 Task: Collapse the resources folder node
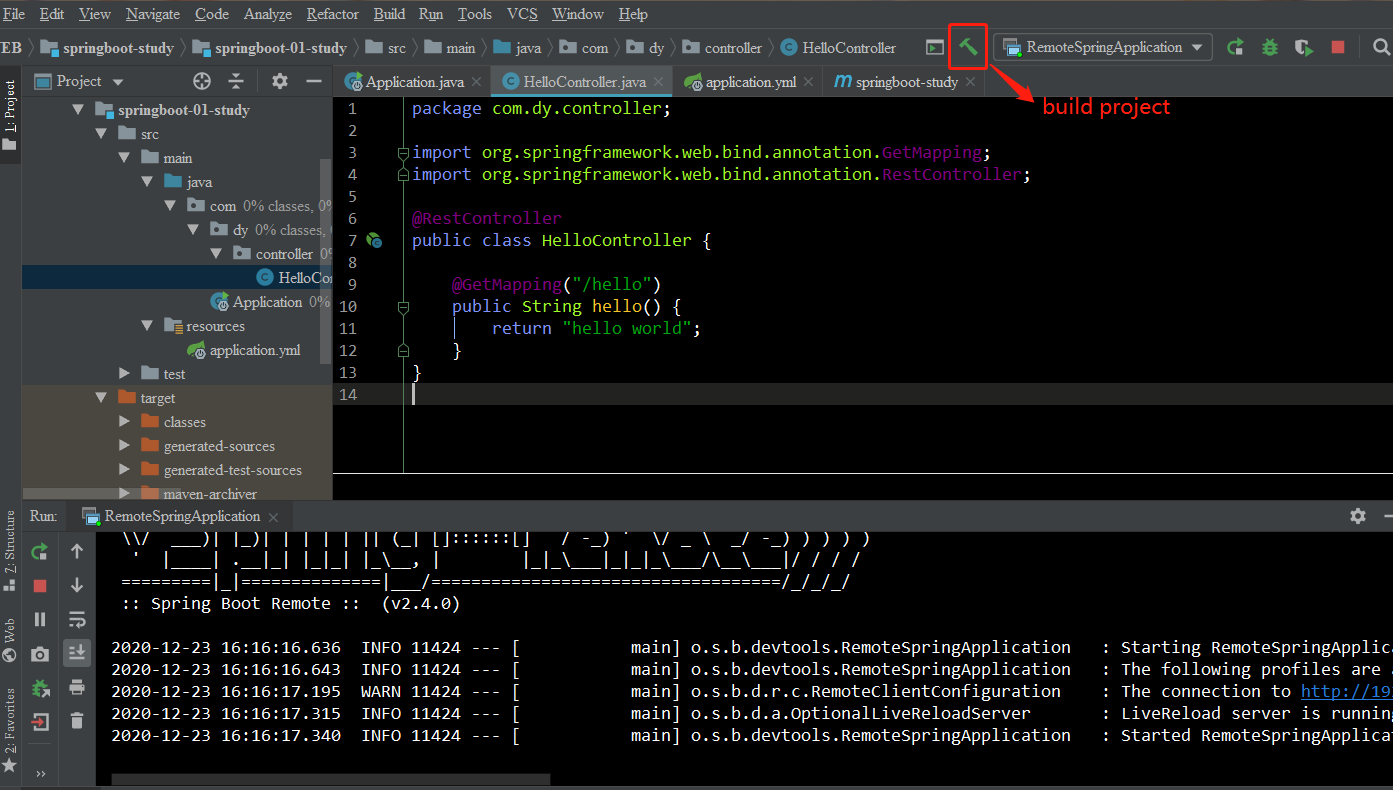[x=146, y=326]
